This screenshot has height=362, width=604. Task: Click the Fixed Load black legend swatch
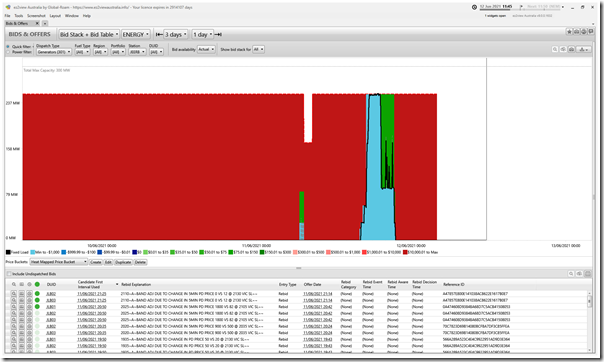pyautogui.click(x=8, y=252)
